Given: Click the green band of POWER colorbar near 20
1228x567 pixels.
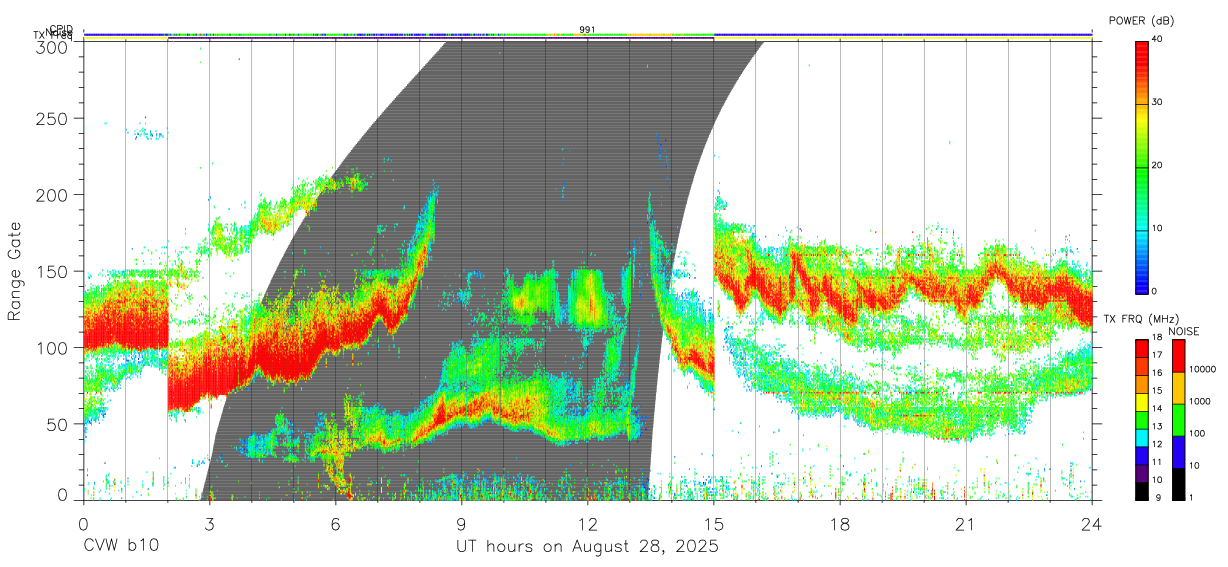Looking at the screenshot, I should 1141,166.
